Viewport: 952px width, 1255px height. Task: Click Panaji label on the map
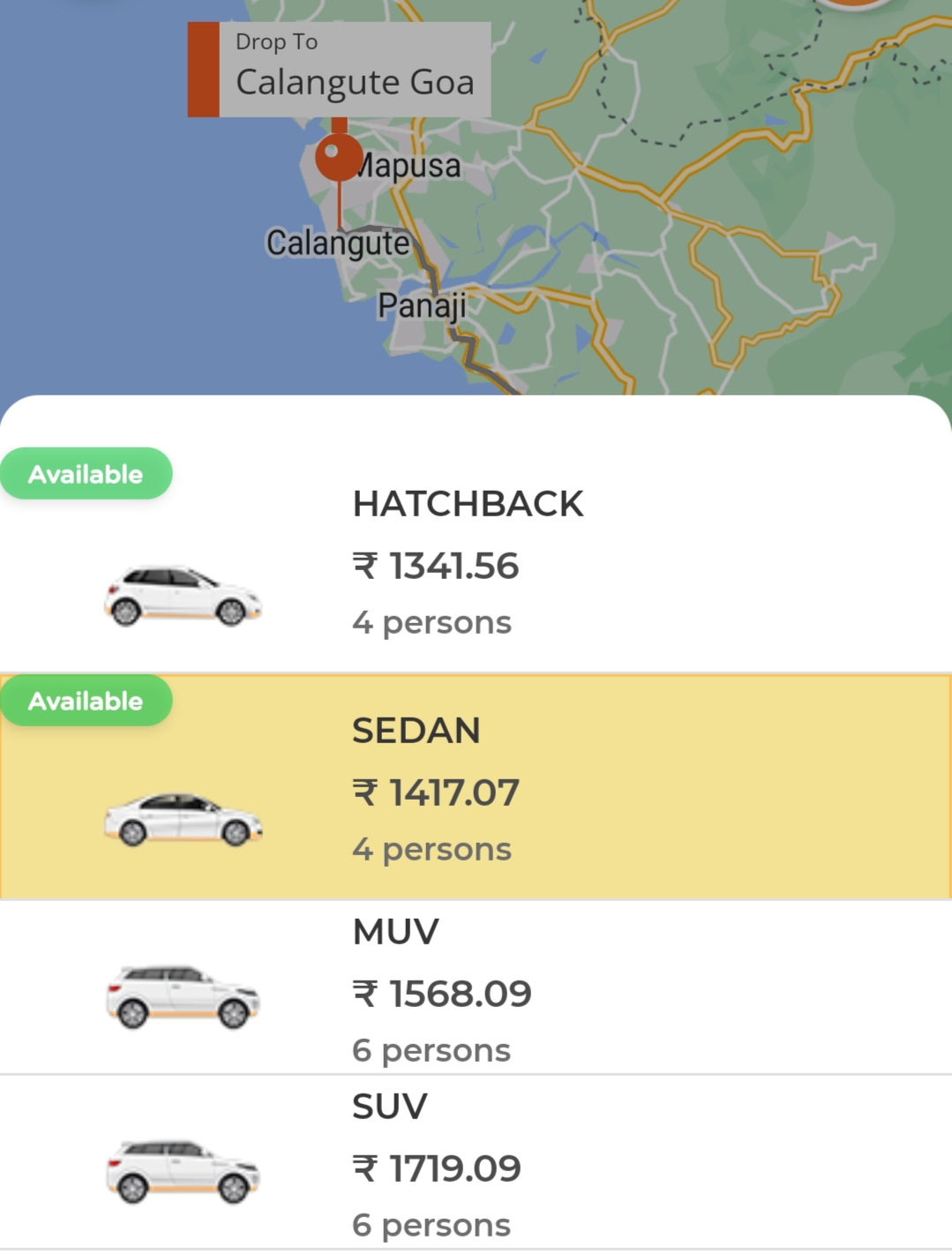[x=422, y=305]
